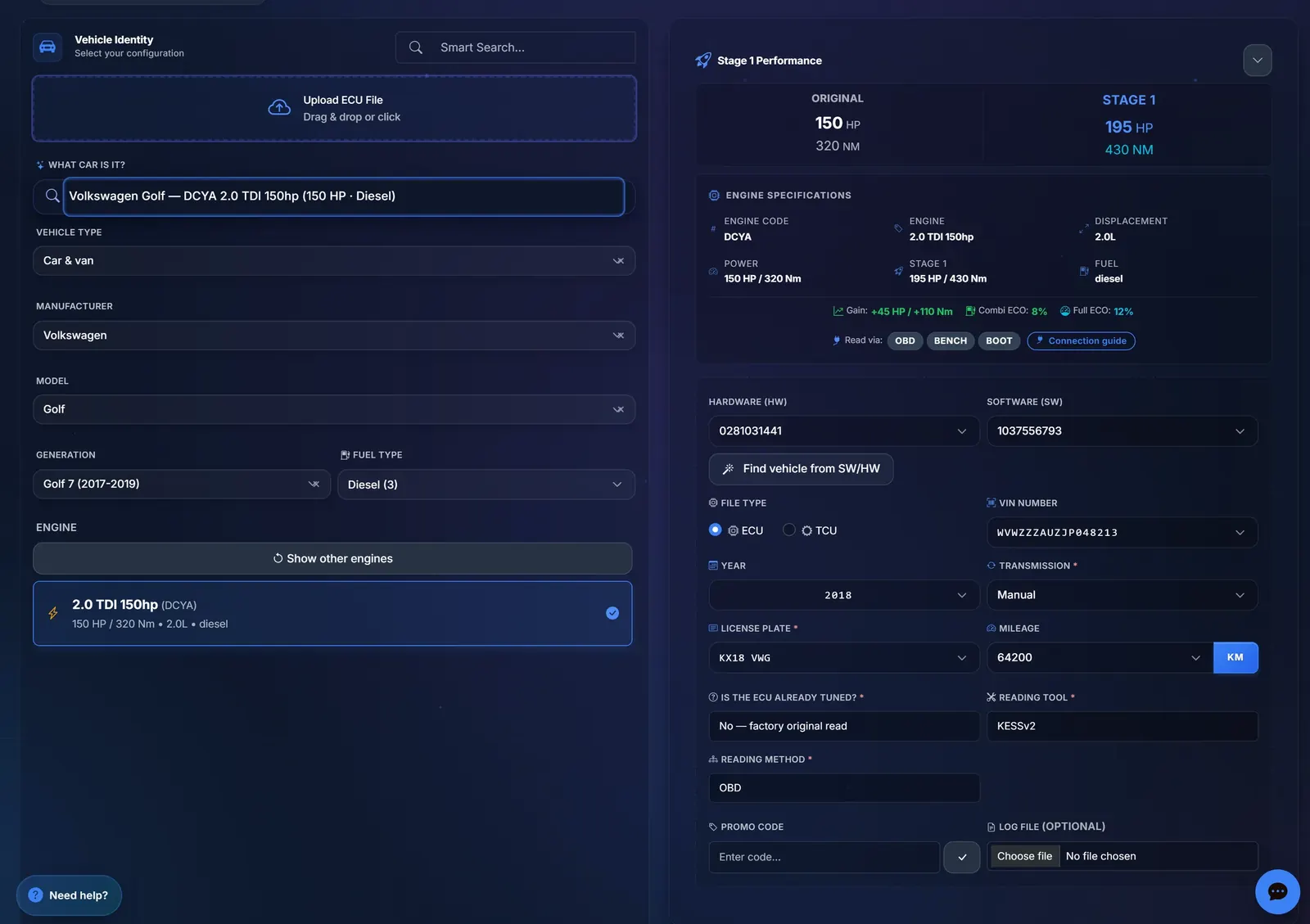Viewport: 1310px width, 924px height.
Task: Open the Connection guide link
Action: coord(1081,340)
